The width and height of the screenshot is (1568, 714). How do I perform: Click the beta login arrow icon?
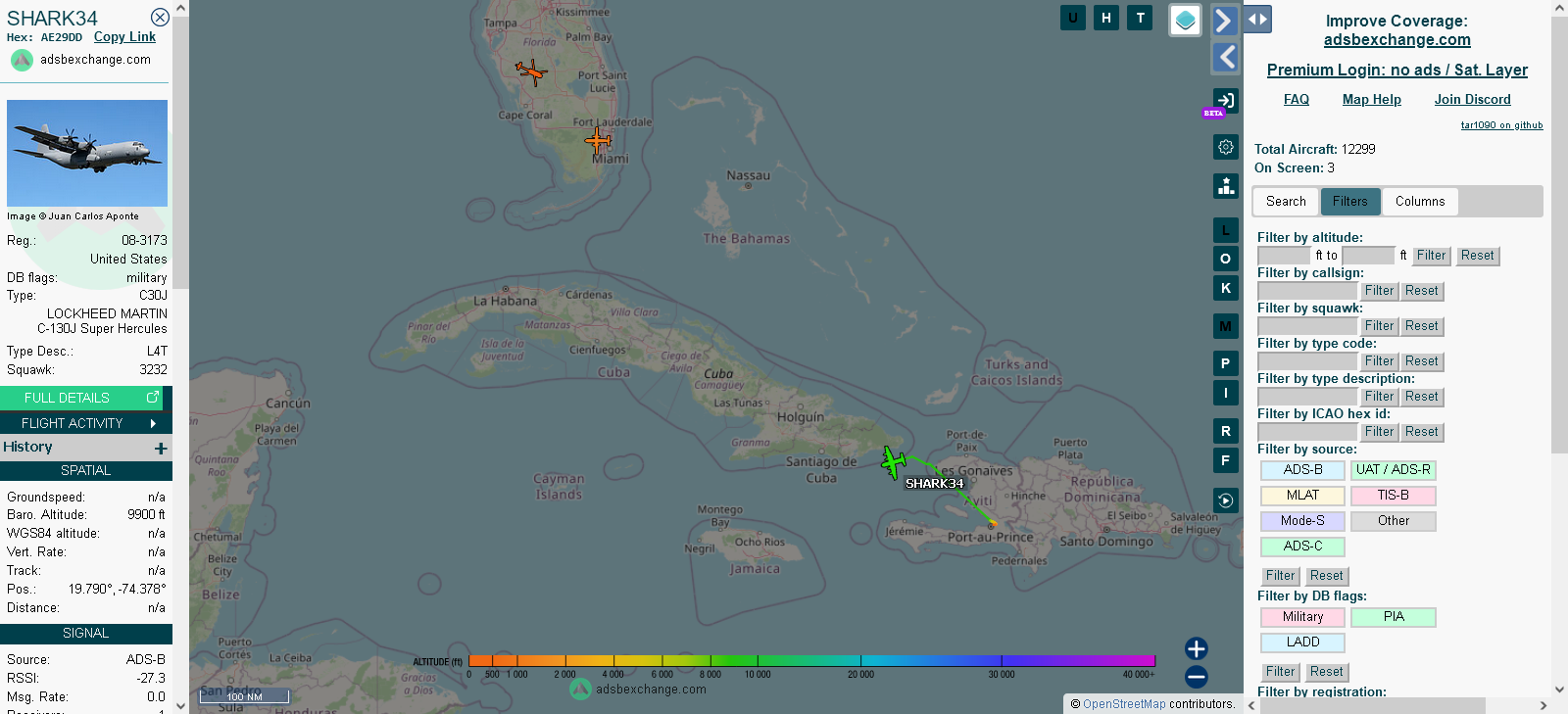1225,100
